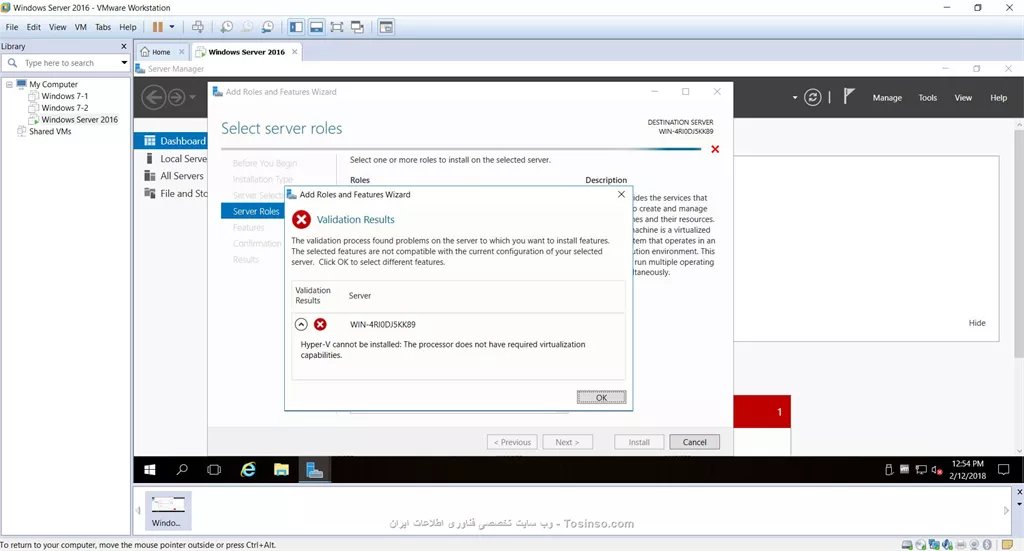
Task: Click the Server Manager forward arrow
Action: (x=176, y=97)
